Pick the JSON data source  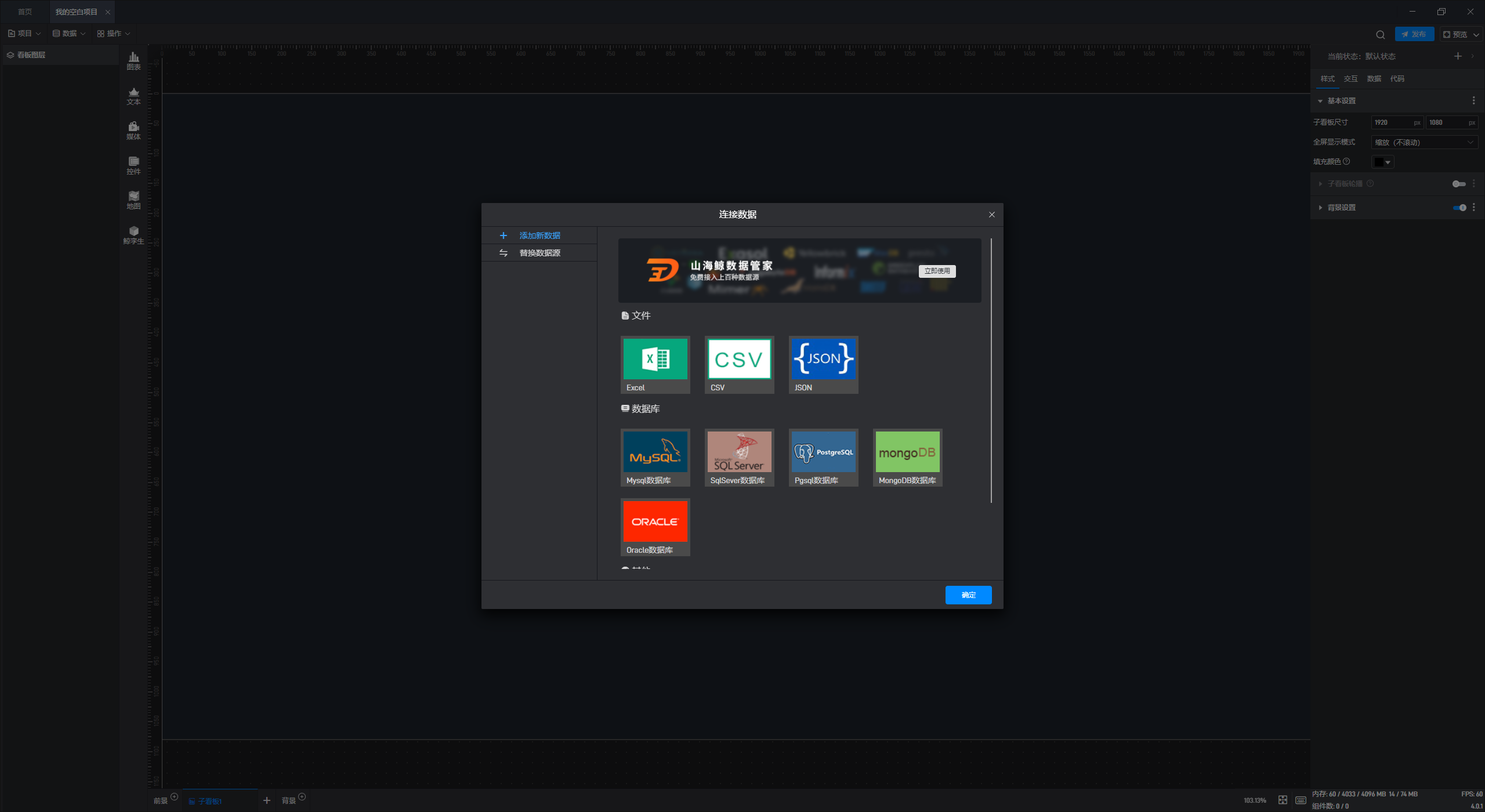[x=823, y=364]
